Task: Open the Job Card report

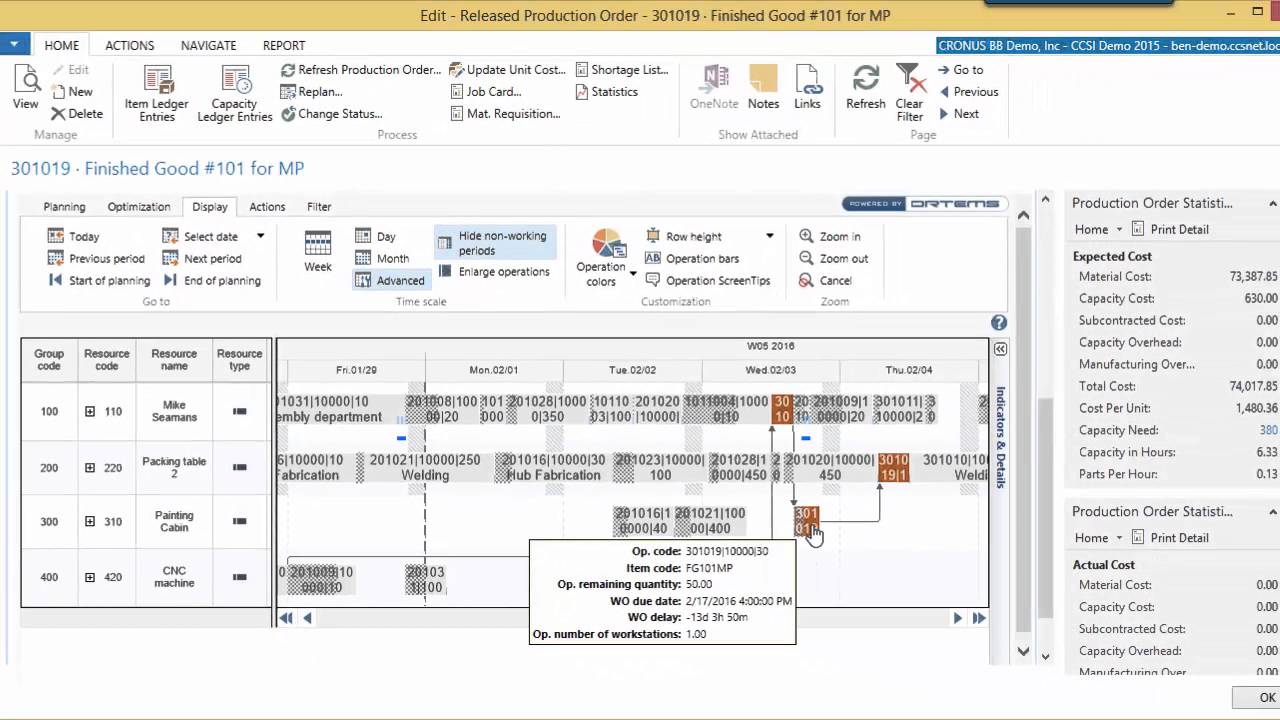Action: pyautogui.click(x=485, y=92)
